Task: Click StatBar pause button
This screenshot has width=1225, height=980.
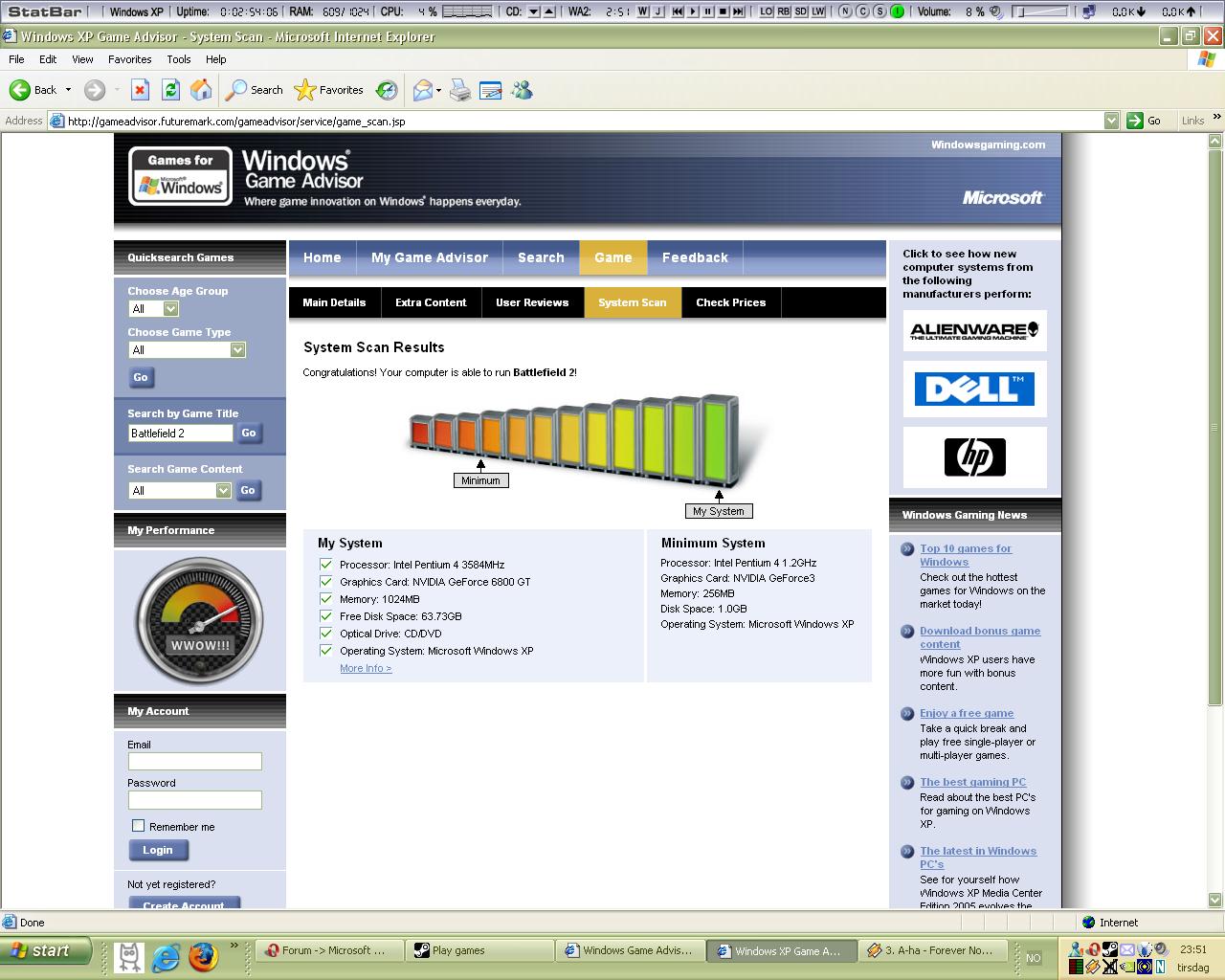Action: click(x=708, y=11)
